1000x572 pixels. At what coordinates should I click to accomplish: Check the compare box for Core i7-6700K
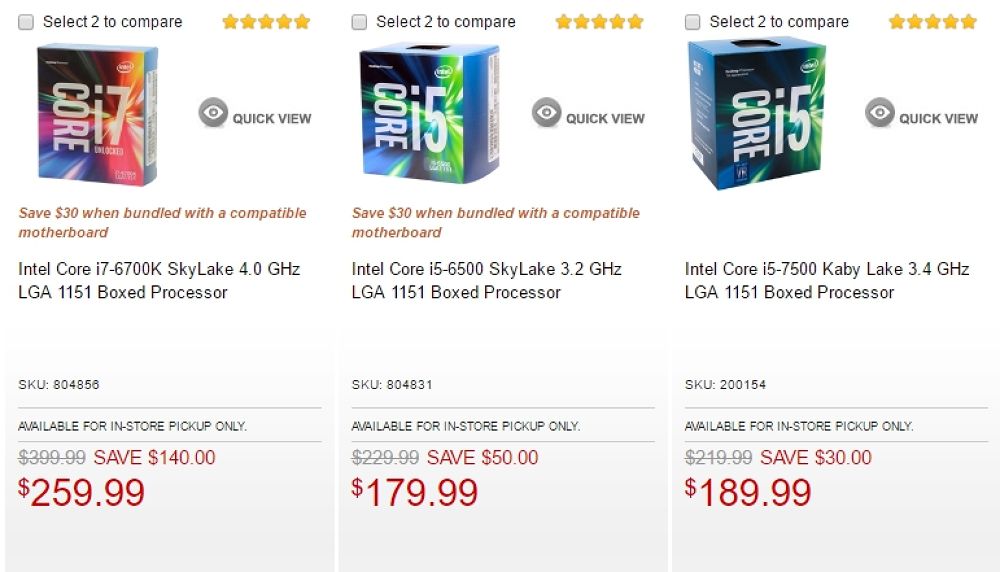pos(26,22)
